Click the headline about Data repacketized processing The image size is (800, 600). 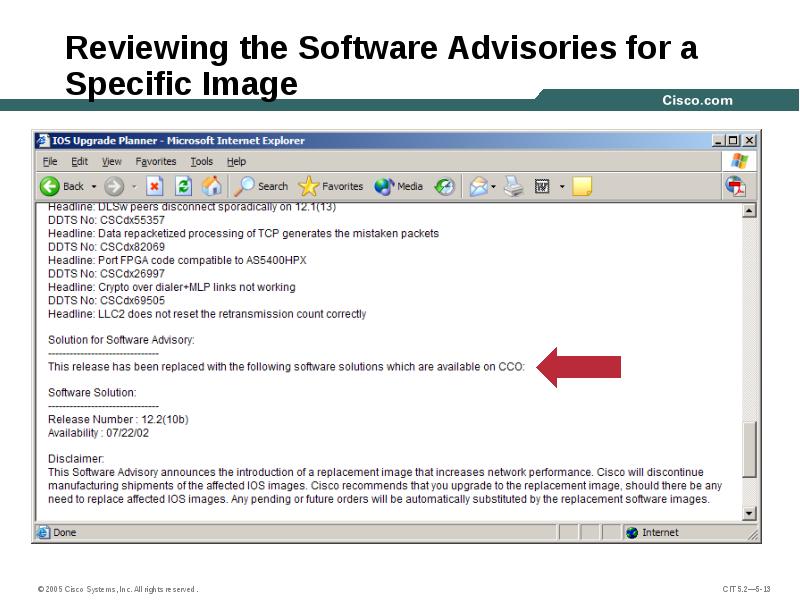click(243, 234)
